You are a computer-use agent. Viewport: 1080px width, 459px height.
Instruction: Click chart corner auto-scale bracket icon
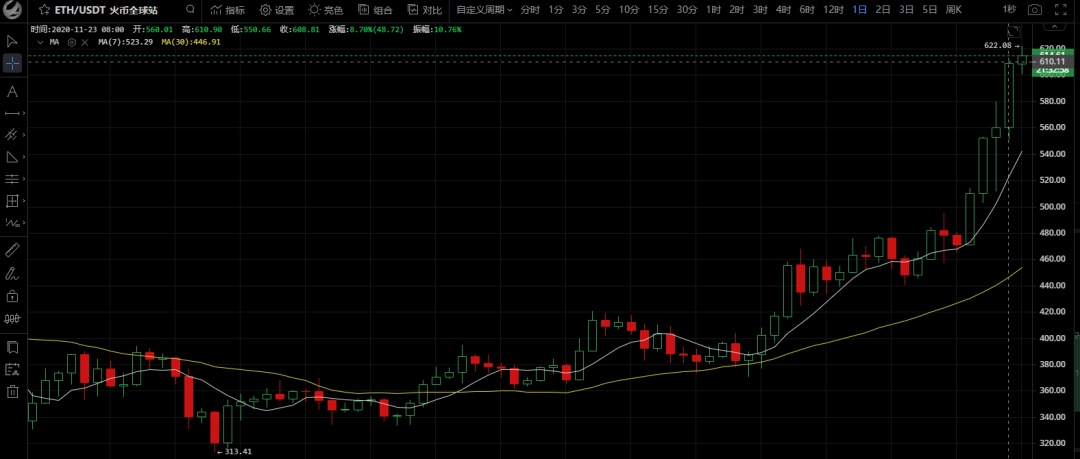click(1014, 30)
